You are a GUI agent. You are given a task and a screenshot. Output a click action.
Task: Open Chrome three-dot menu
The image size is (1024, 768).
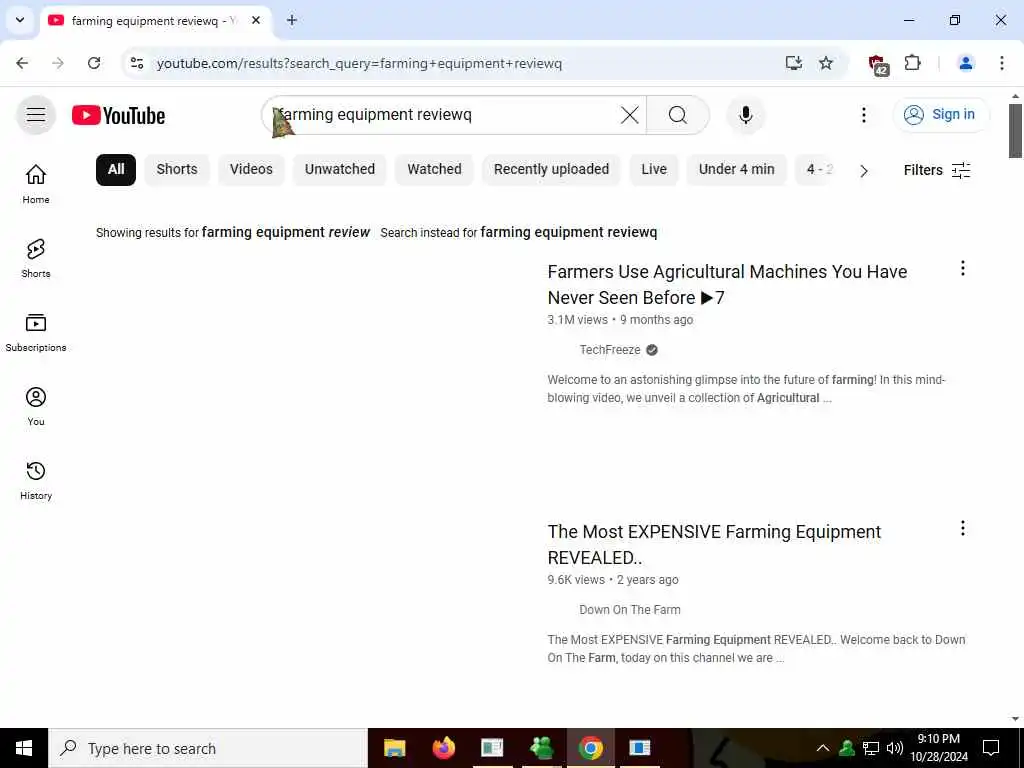click(1001, 63)
